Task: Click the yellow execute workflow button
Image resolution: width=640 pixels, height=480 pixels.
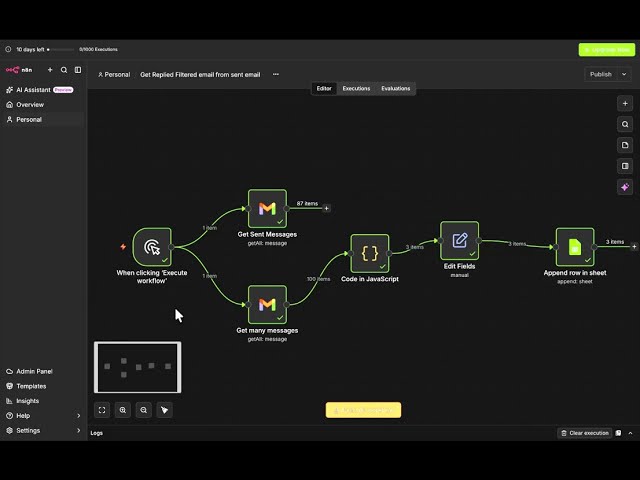Action: tap(363, 410)
